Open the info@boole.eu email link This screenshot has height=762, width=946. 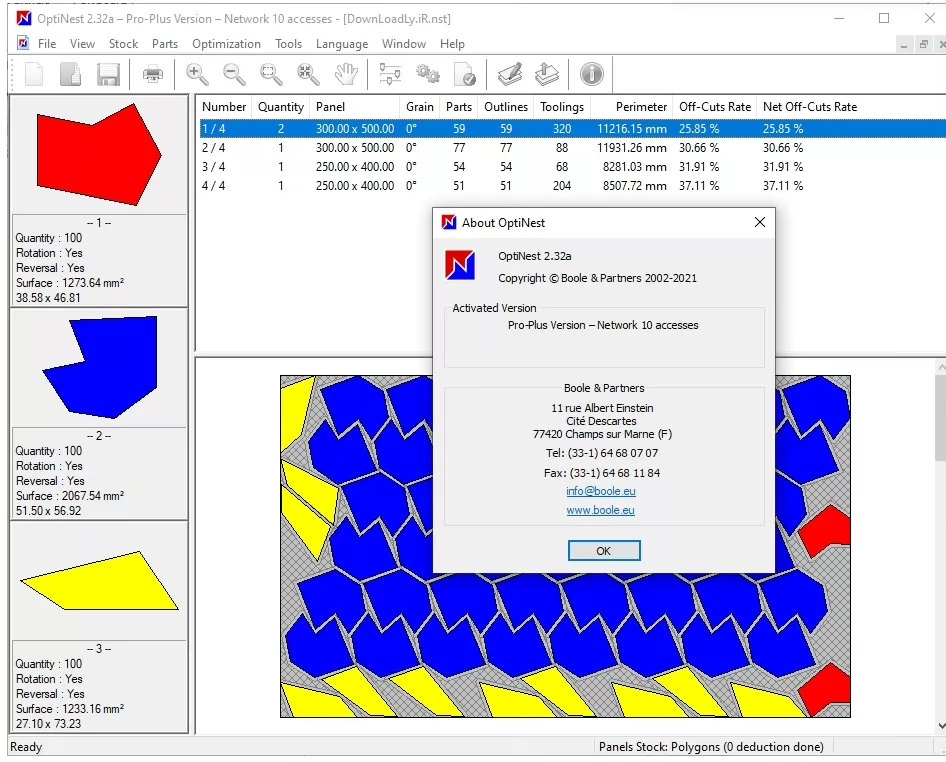[x=600, y=491]
